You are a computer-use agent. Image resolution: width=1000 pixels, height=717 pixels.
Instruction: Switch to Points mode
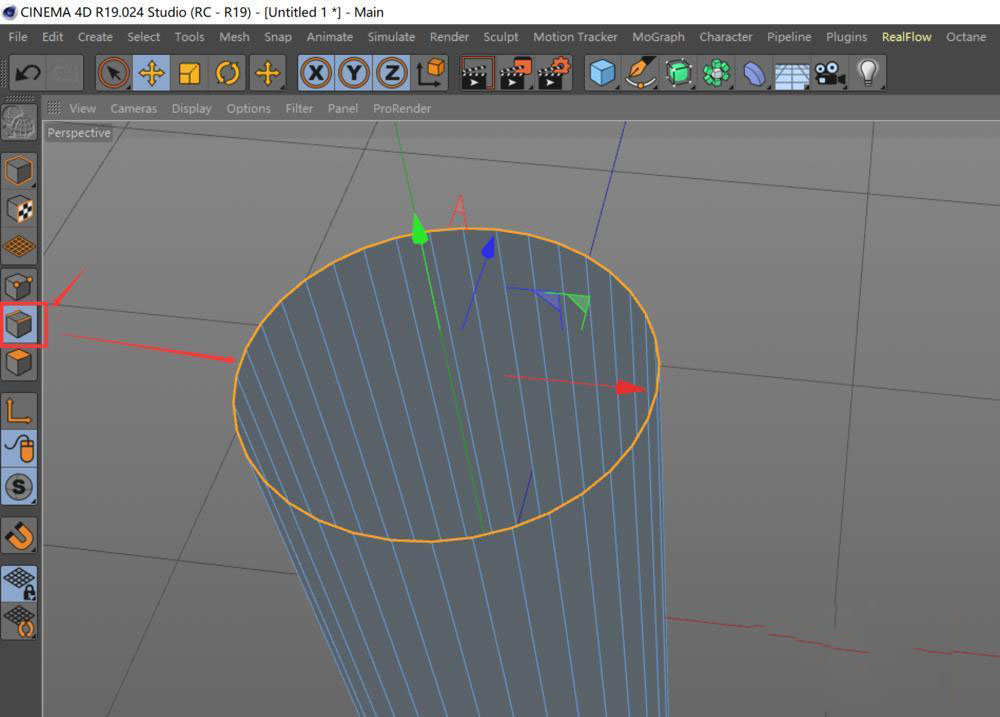[18, 286]
